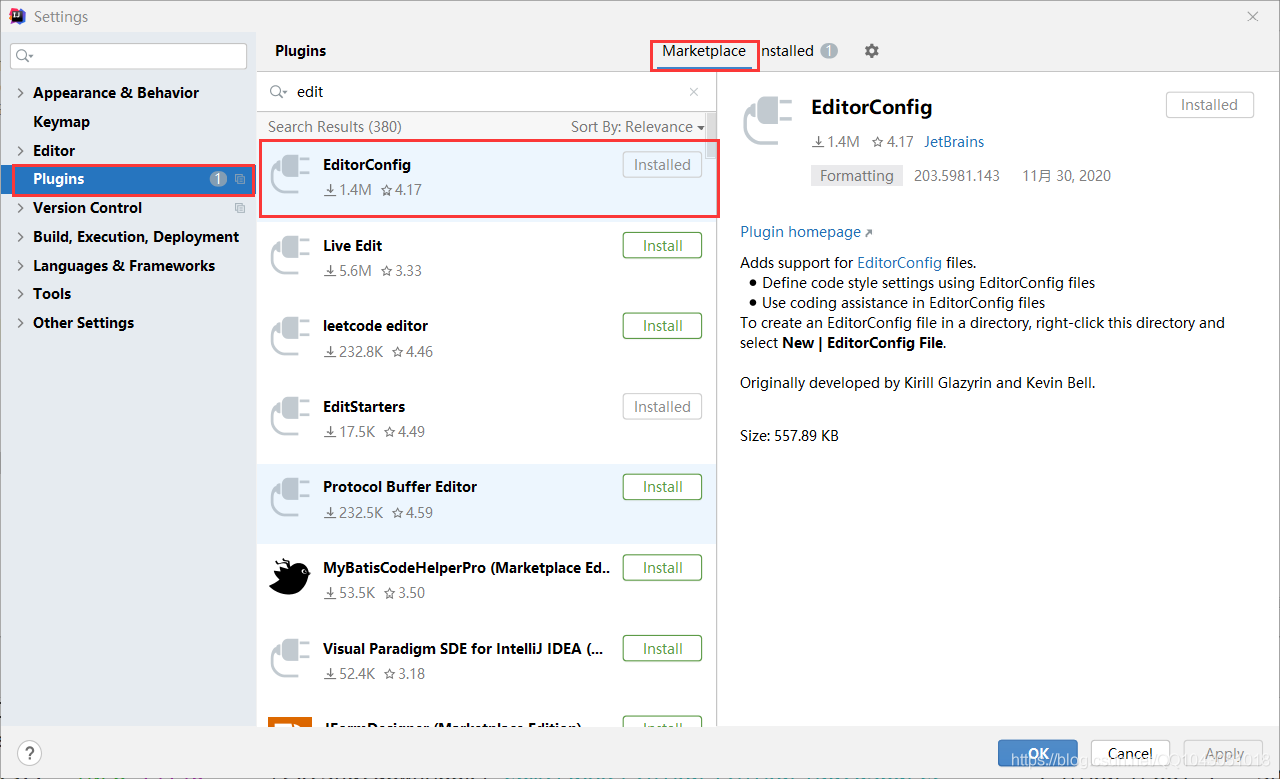Install MyBatisCodeHelperPro plugin

662,568
